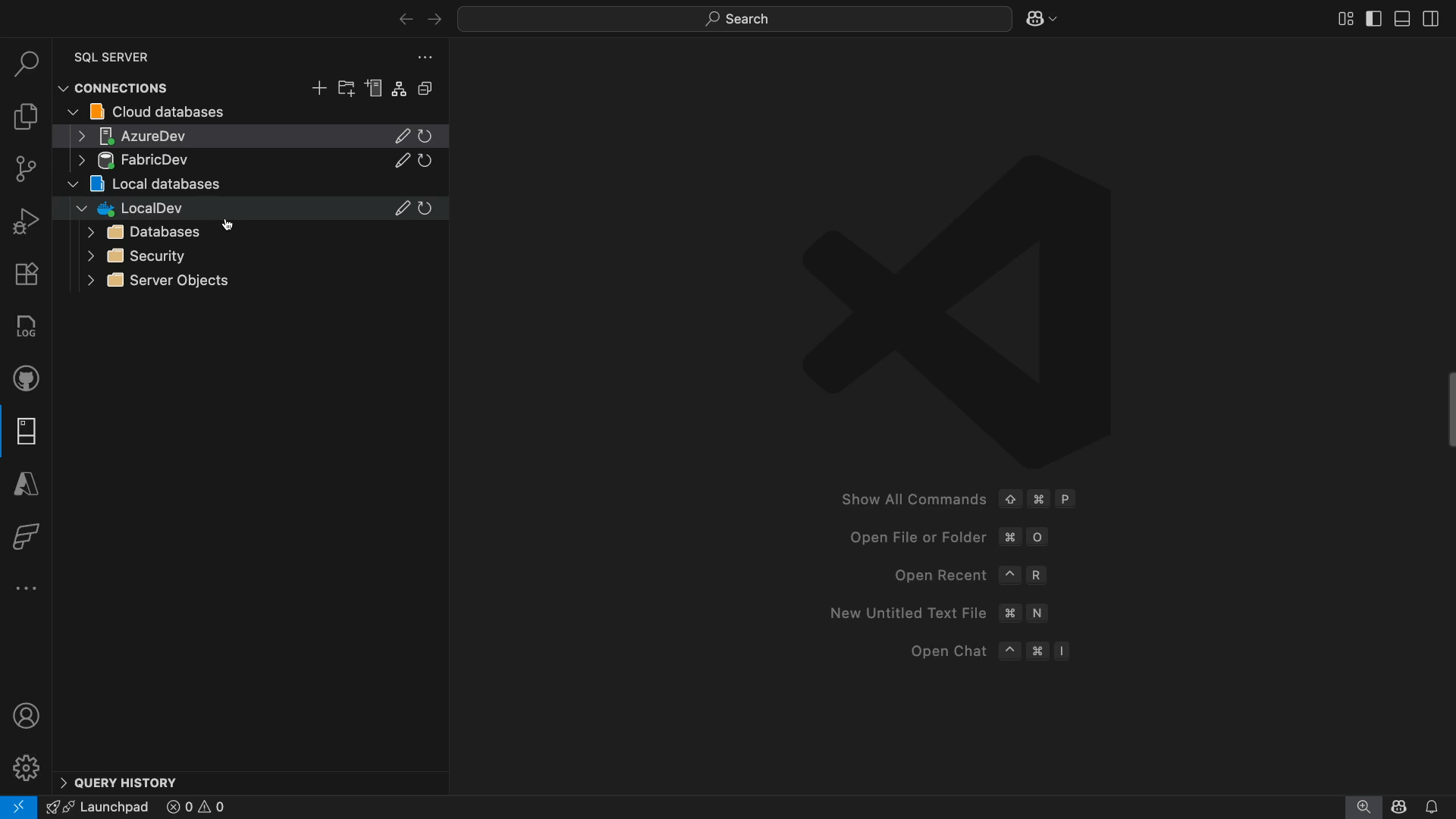Click the new deployment icon in Connections toolbar
Image resolution: width=1456 pixels, height=819 pixels.
374,89
